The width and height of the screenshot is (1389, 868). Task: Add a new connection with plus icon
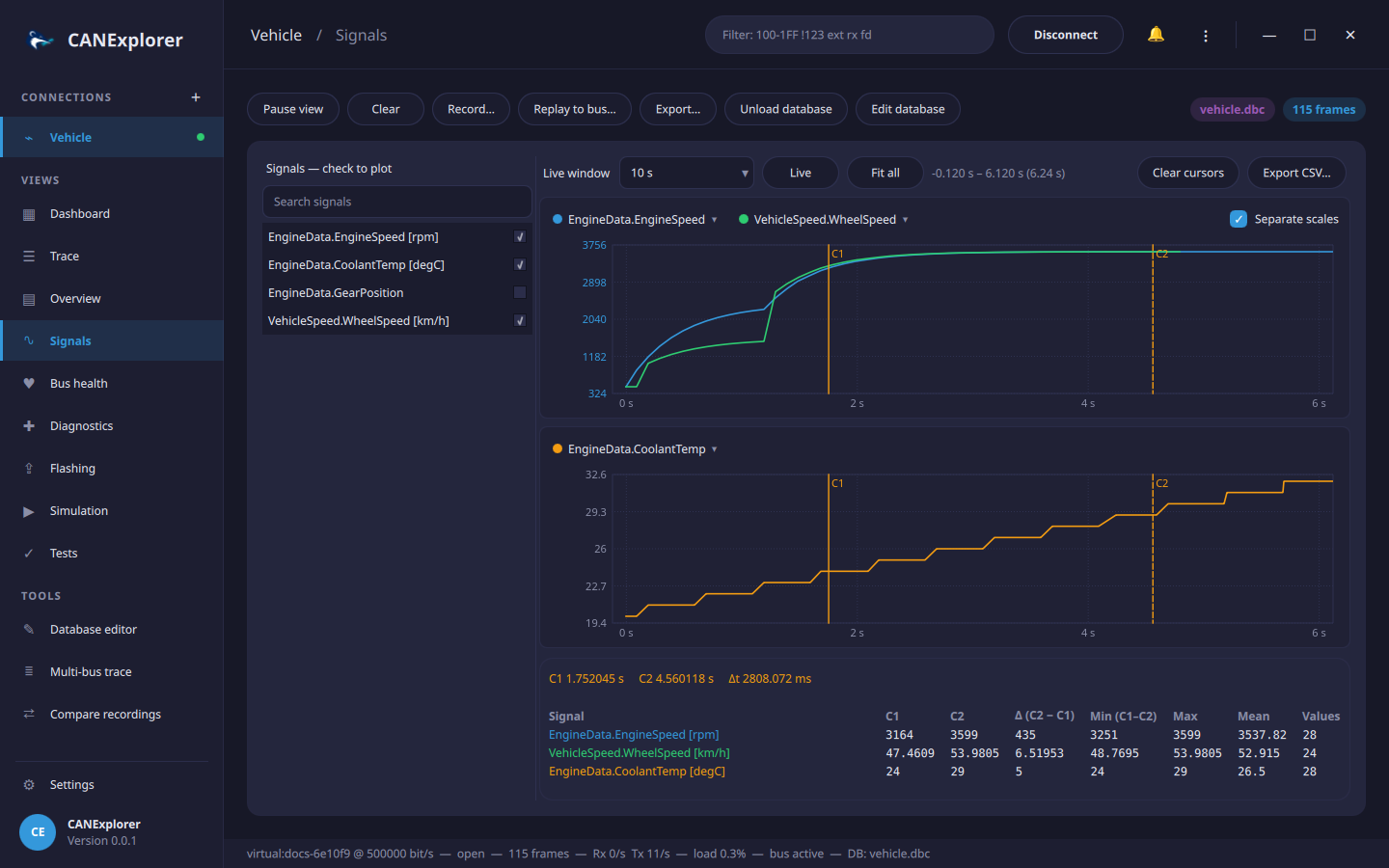coord(196,97)
